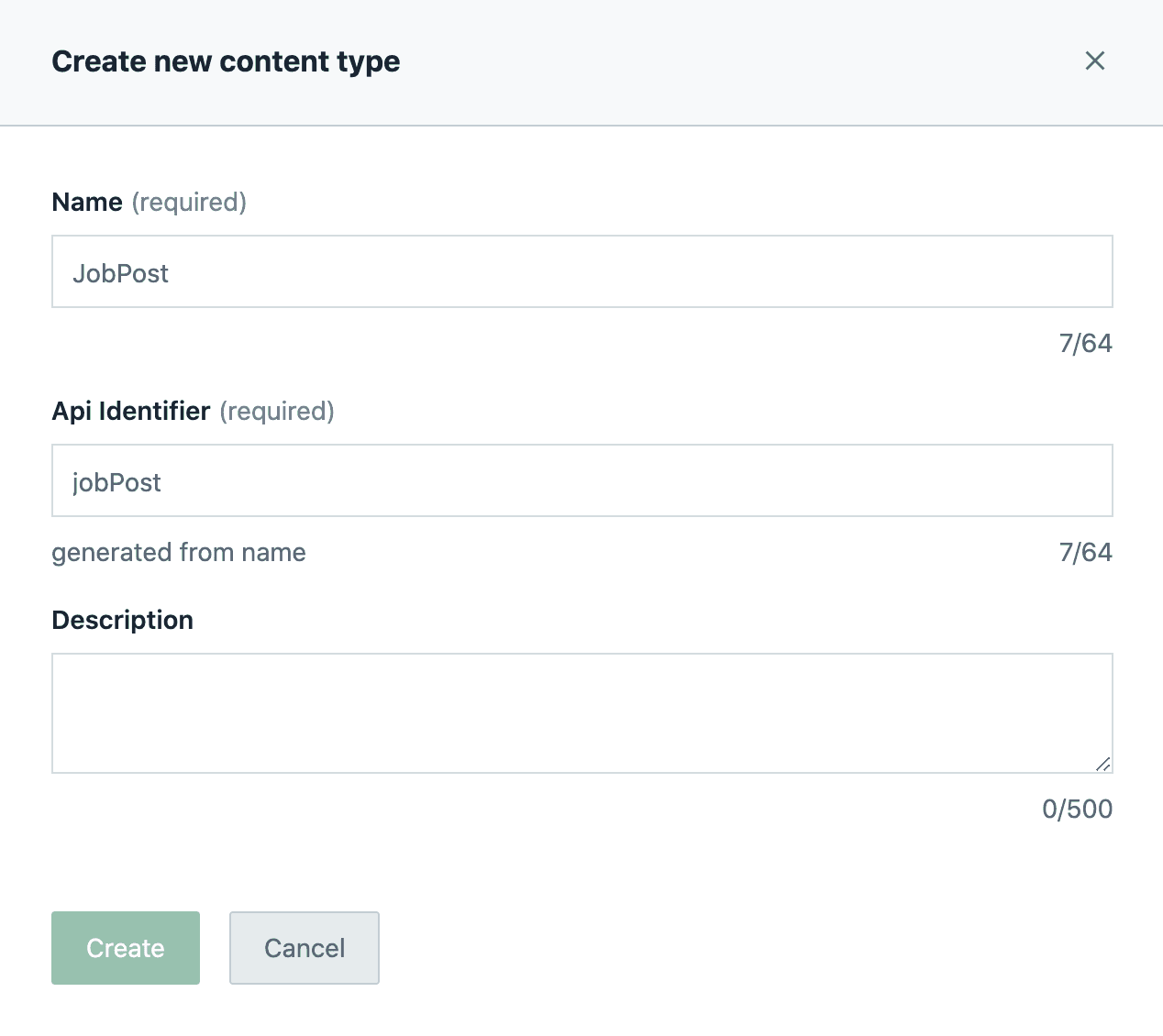Viewport: 1163px width, 1036px height.
Task: Click the 'Create new content type' dialog title
Action: [226, 61]
